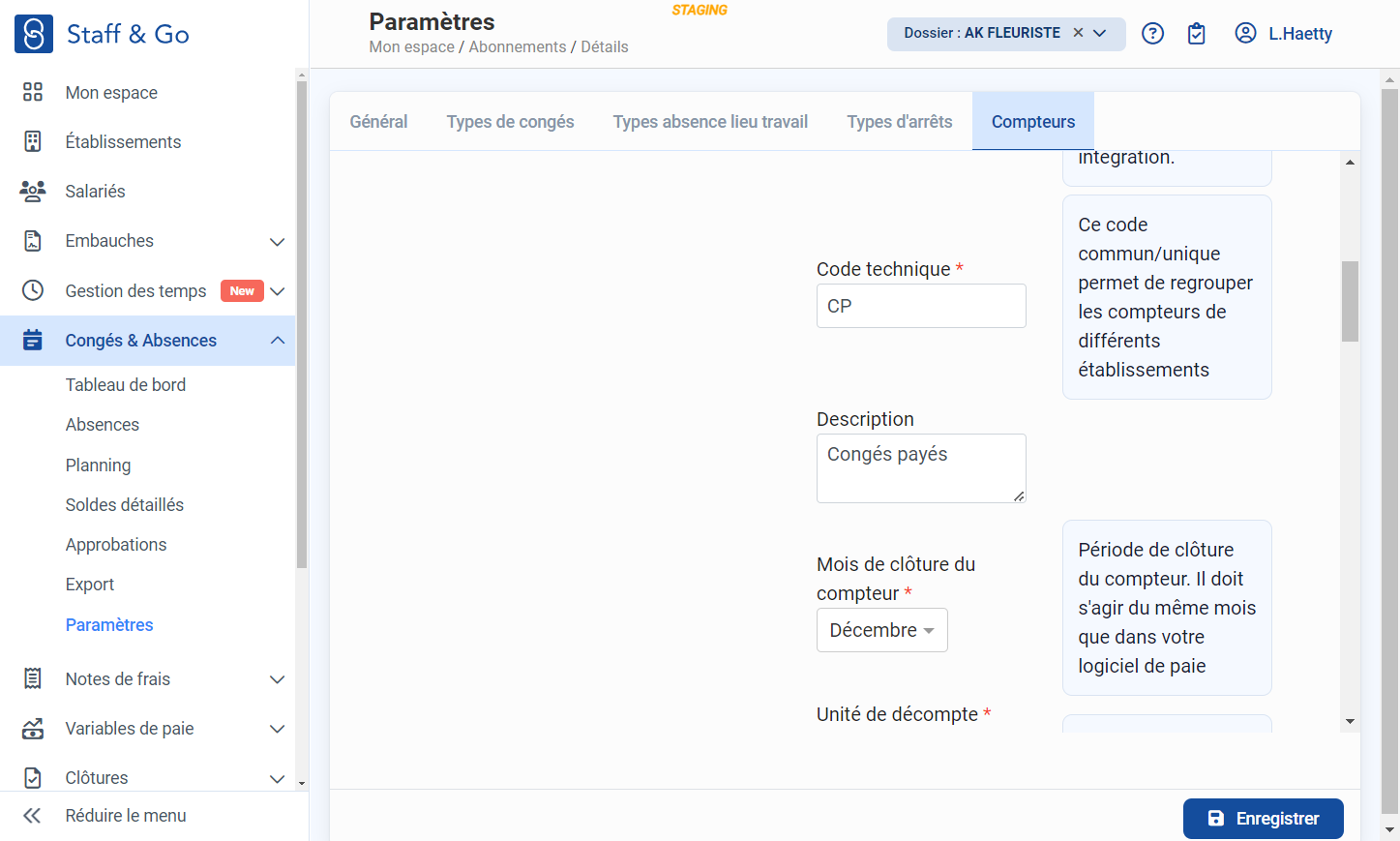Expand the Gestion des temps submenu chevron
The height and width of the screenshot is (841, 1400).
[277, 291]
